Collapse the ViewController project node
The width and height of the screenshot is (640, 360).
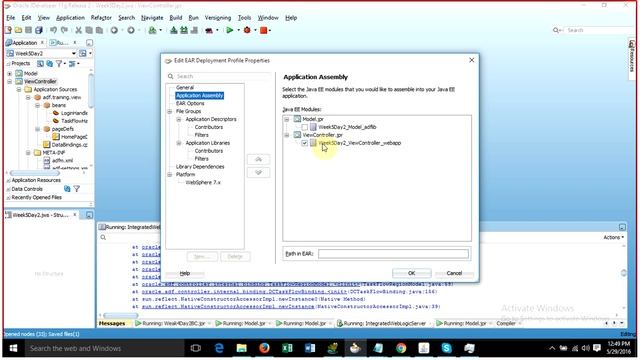10,81
